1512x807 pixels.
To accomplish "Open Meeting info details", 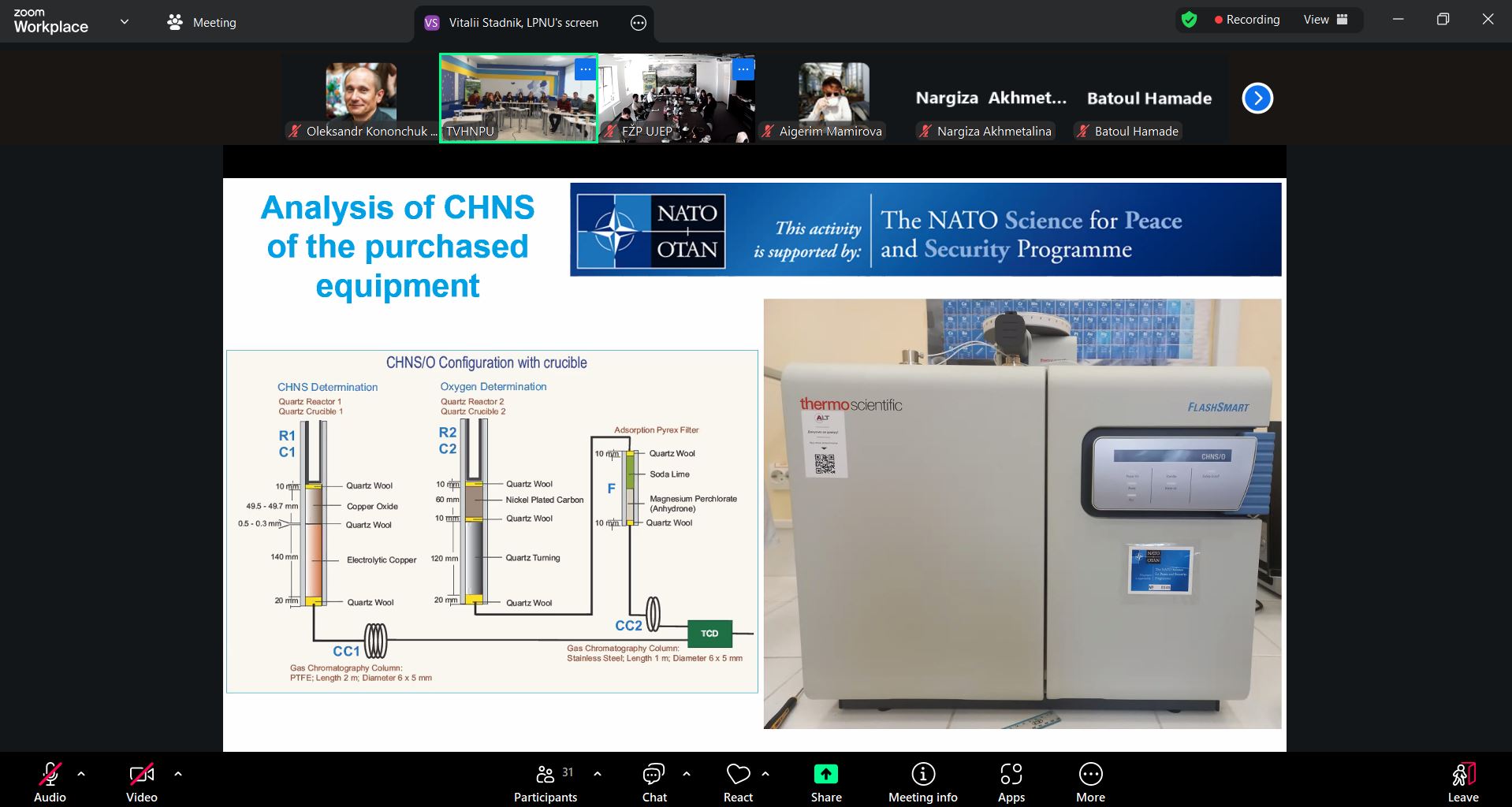I will [922, 783].
